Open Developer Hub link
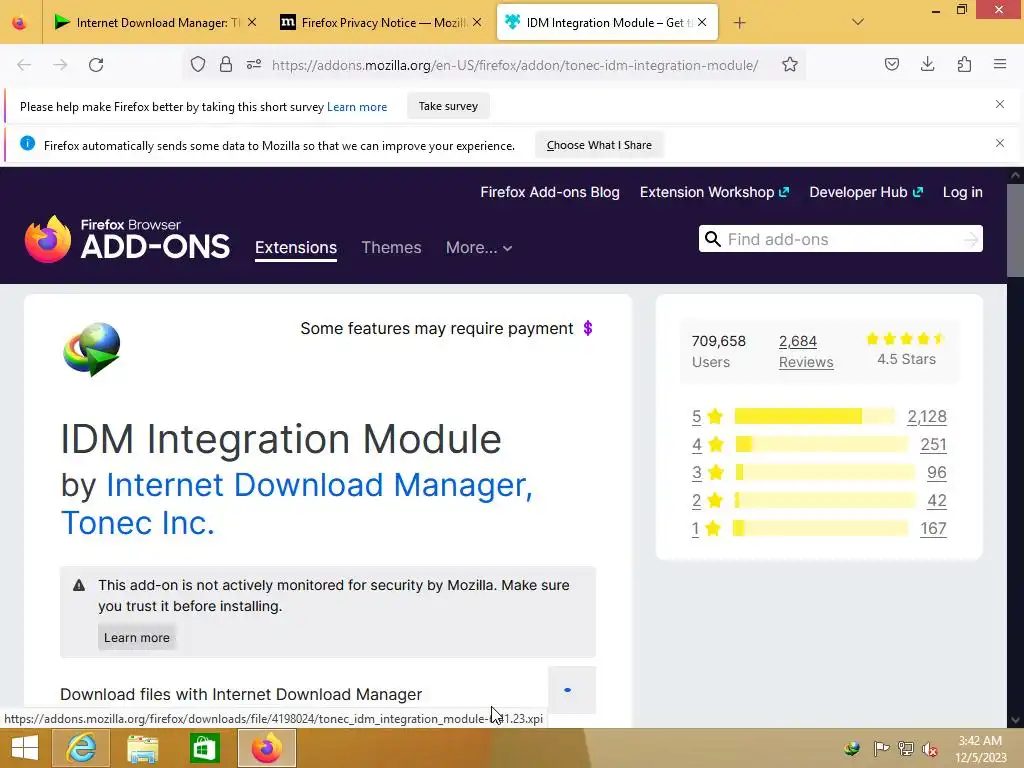 [x=866, y=192]
